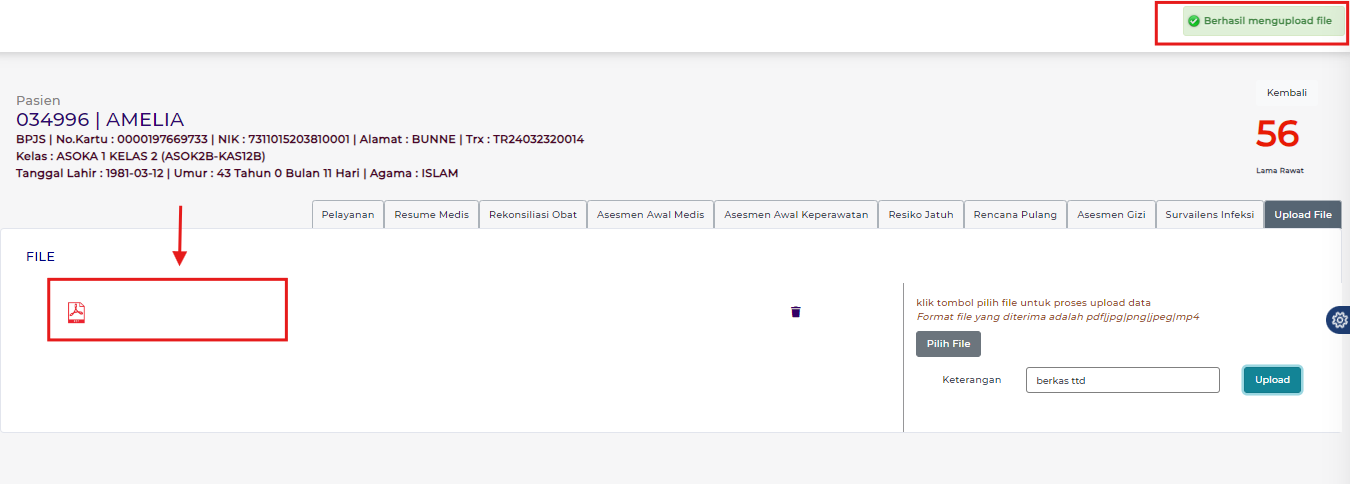Click the green checkmark in success notification
This screenshot has width=1350, height=484.
[x=1194, y=21]
